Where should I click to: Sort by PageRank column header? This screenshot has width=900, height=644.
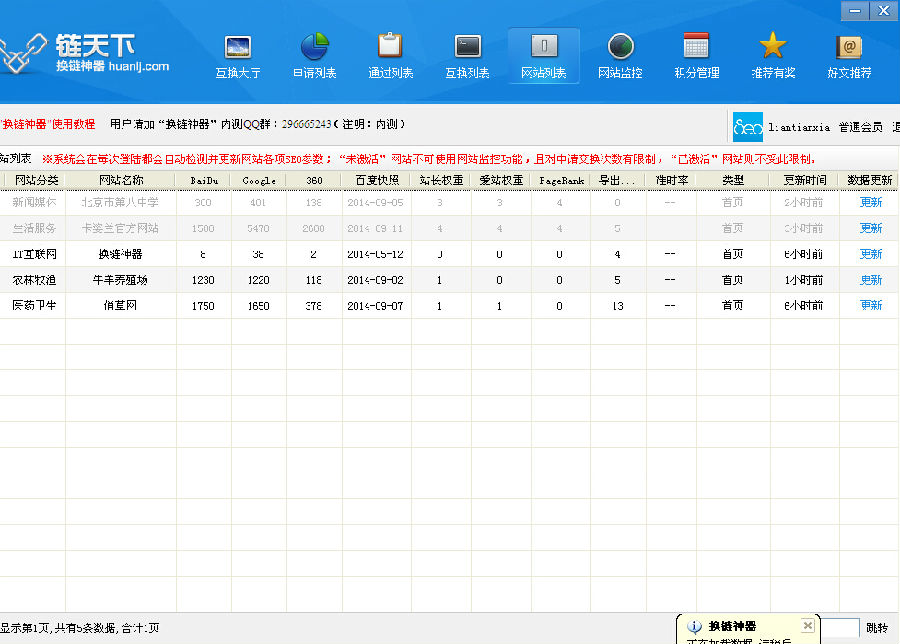click(561, 180)
